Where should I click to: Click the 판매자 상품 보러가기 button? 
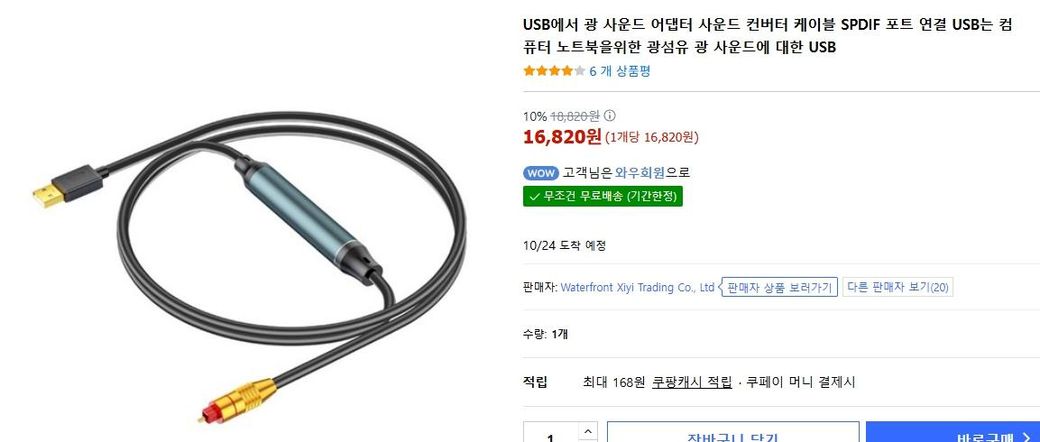point(779,287)
